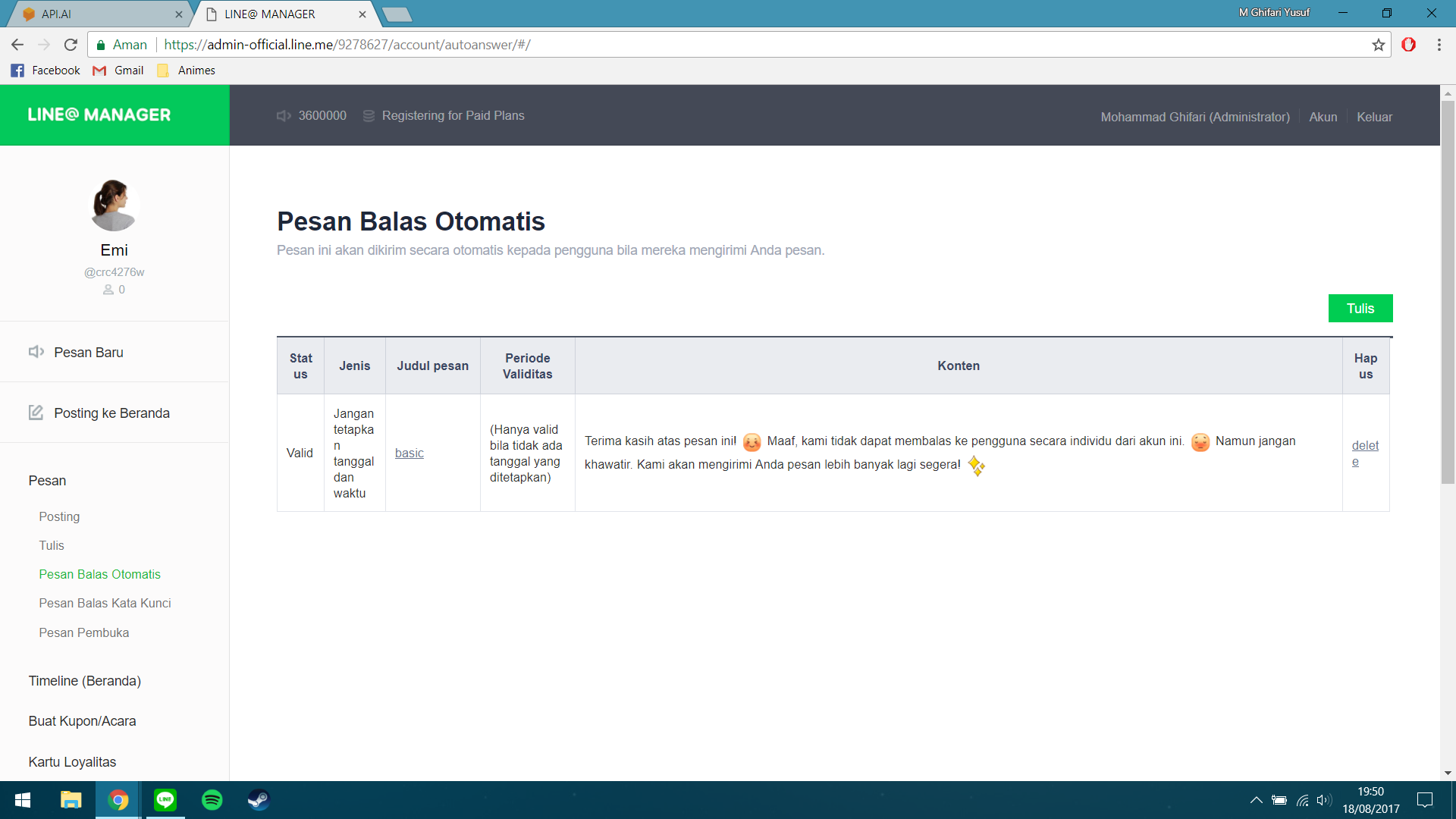Open the Chrome three-dot menu
Screen dimensions: 1456x819
point(1439,45)
